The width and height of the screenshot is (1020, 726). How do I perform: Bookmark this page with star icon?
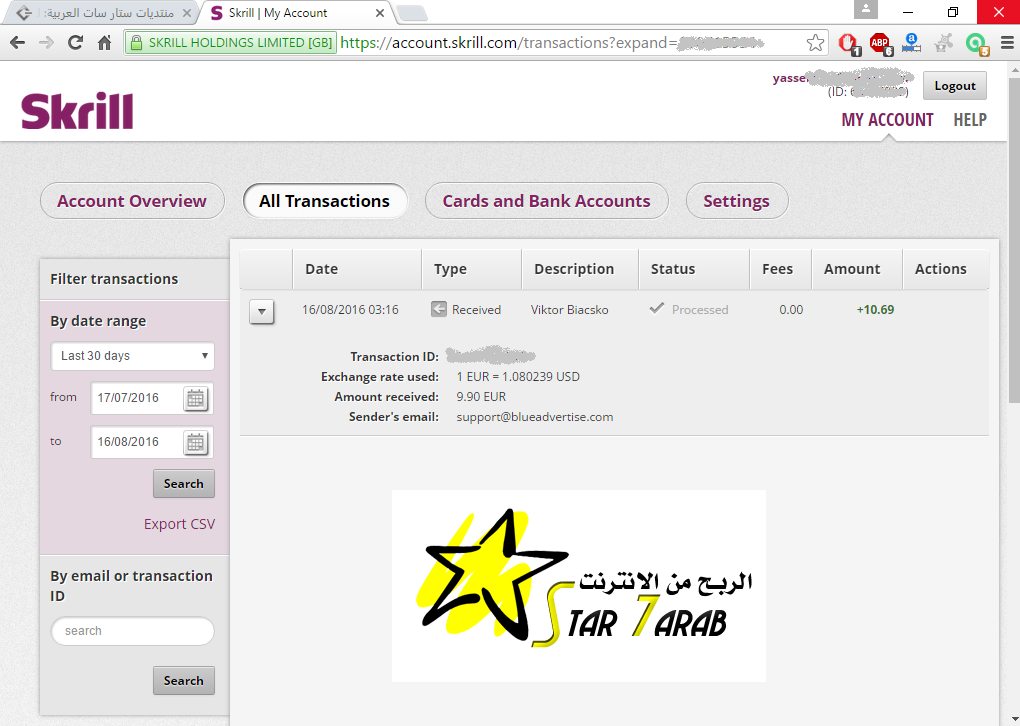coord(815,43)
